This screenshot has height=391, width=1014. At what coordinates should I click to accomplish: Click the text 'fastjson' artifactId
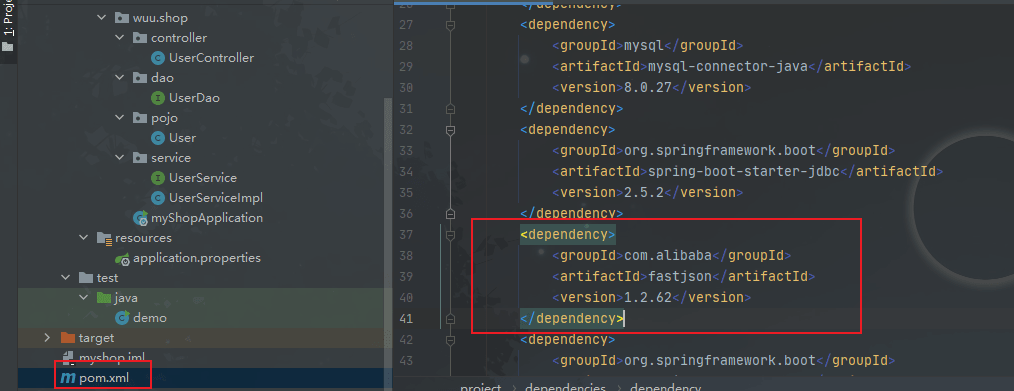(680, 277)
